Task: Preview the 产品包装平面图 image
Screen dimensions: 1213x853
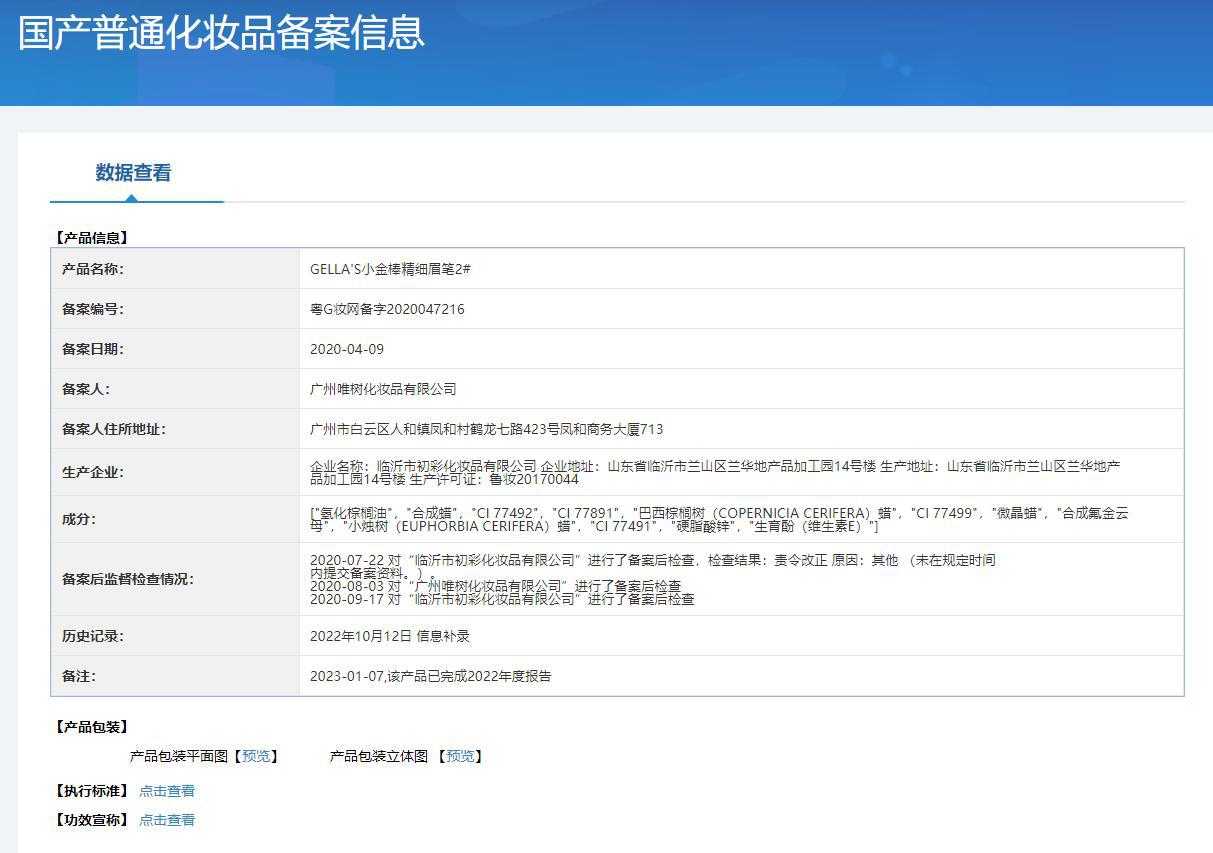Action: pyautogui.click(x=256, y=756)
